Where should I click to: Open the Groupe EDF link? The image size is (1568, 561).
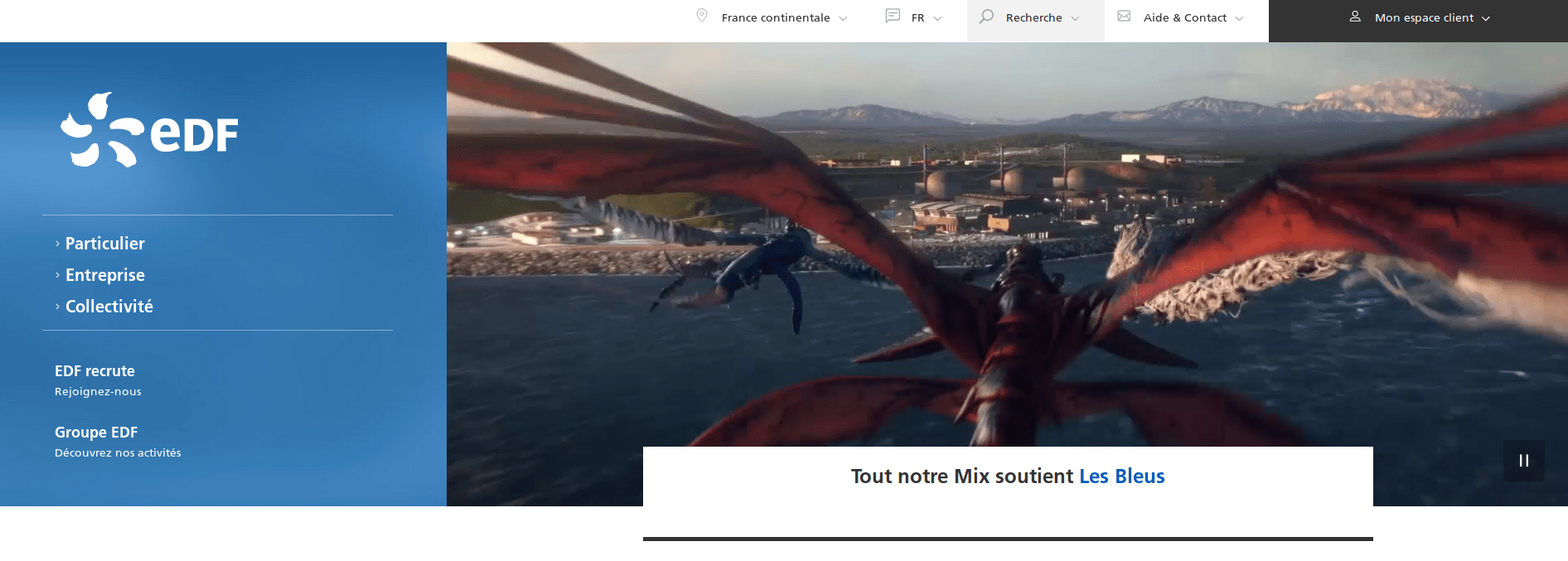96,433
